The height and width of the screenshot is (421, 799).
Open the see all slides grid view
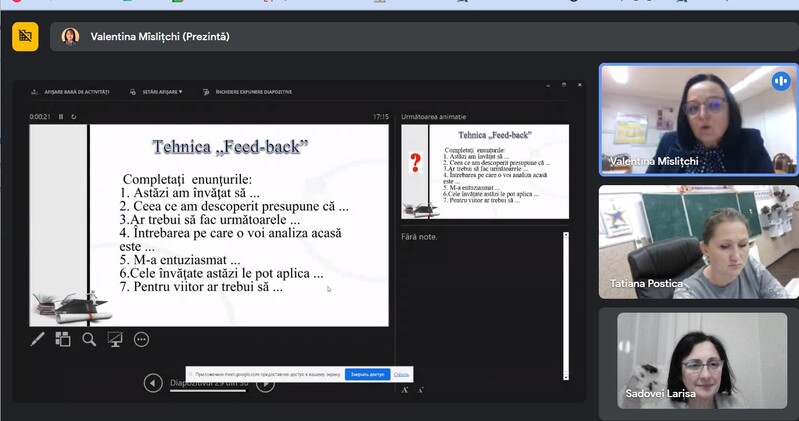[x=63, y=339]
